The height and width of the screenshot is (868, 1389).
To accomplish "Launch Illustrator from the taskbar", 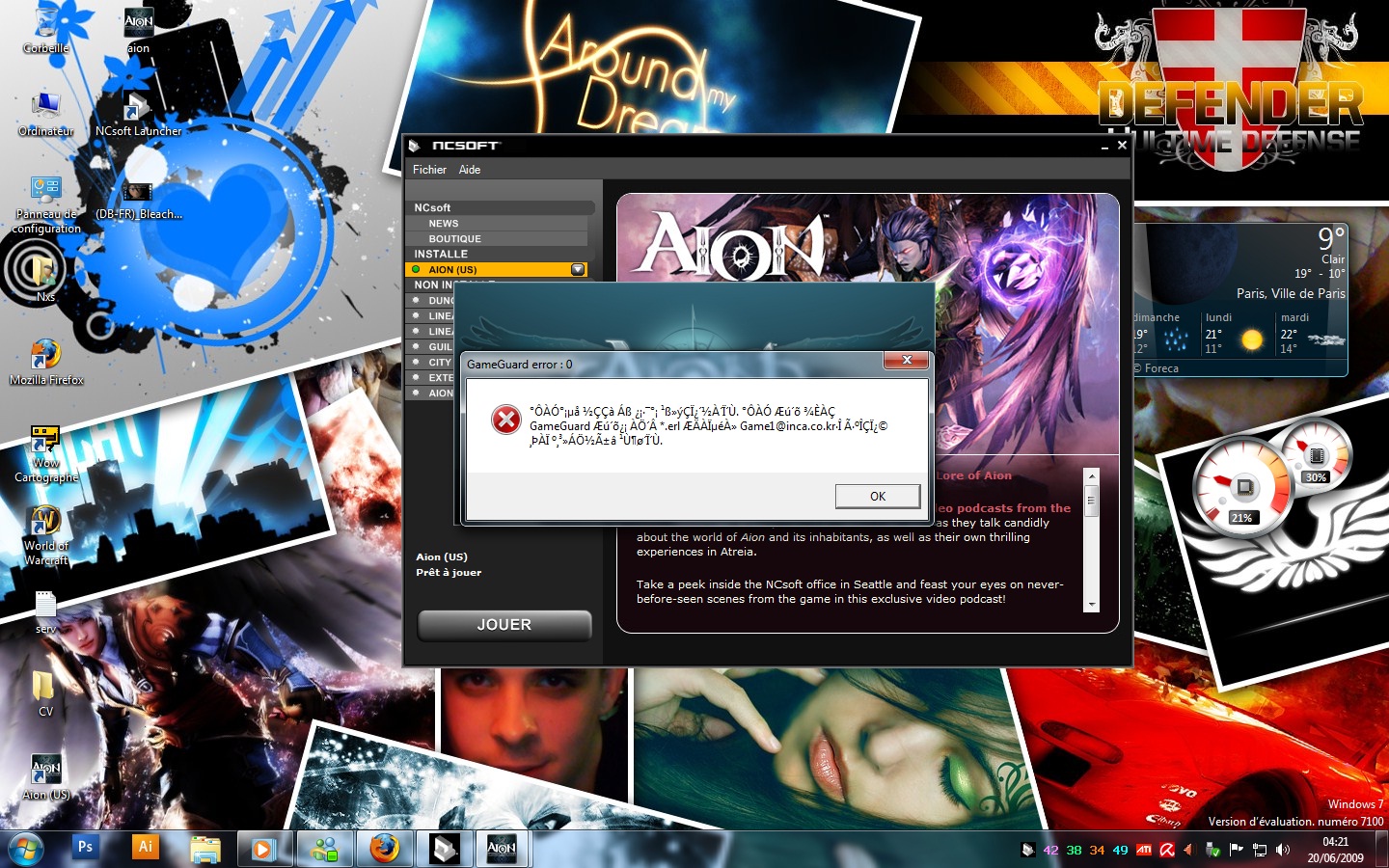I will coord(145,847).
